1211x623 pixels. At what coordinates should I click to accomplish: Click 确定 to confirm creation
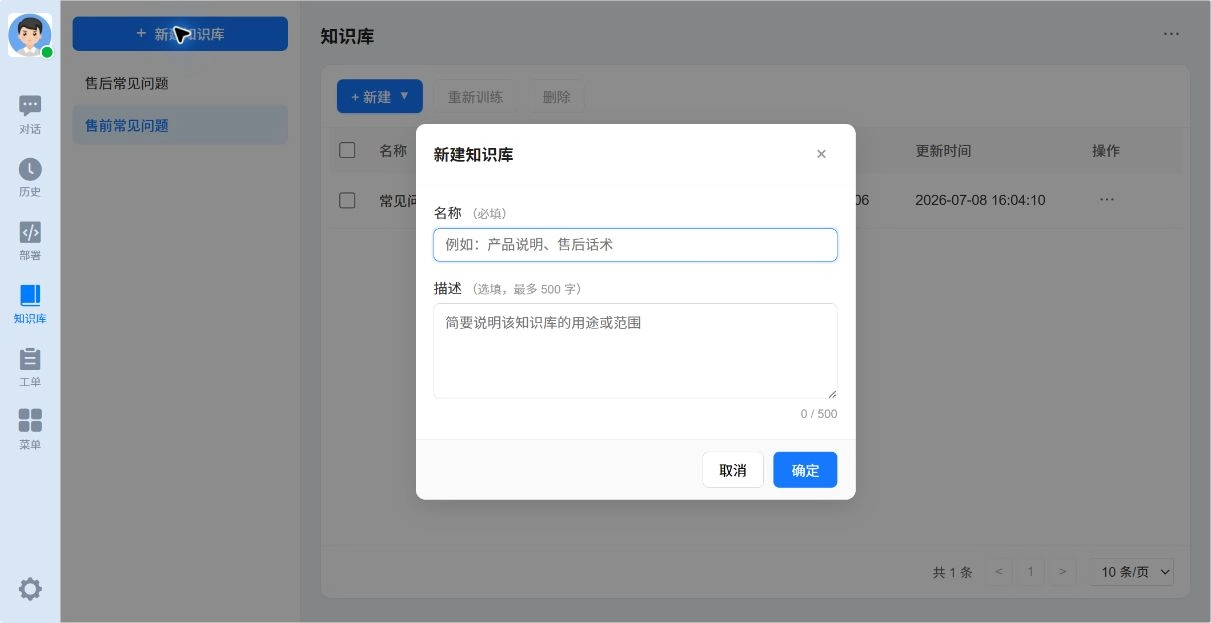tap(805, 470)
